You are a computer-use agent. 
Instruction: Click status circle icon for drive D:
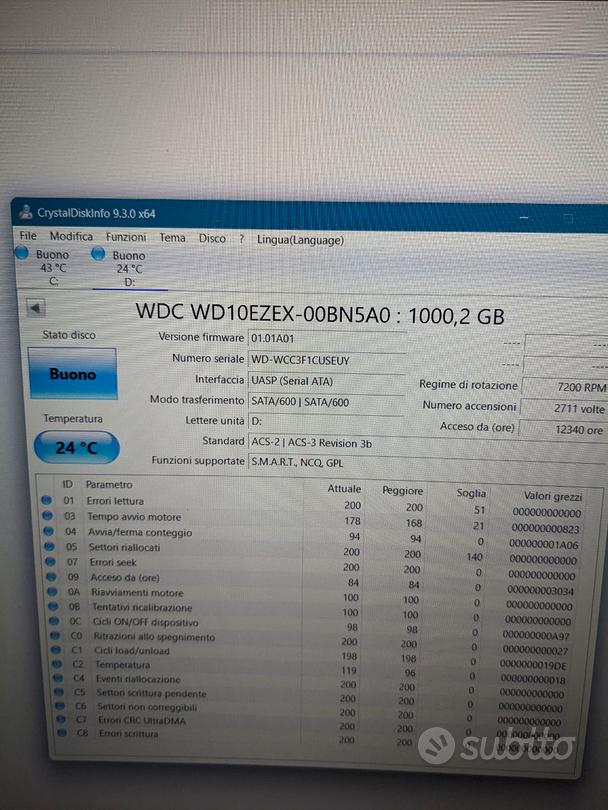point(98,254)
